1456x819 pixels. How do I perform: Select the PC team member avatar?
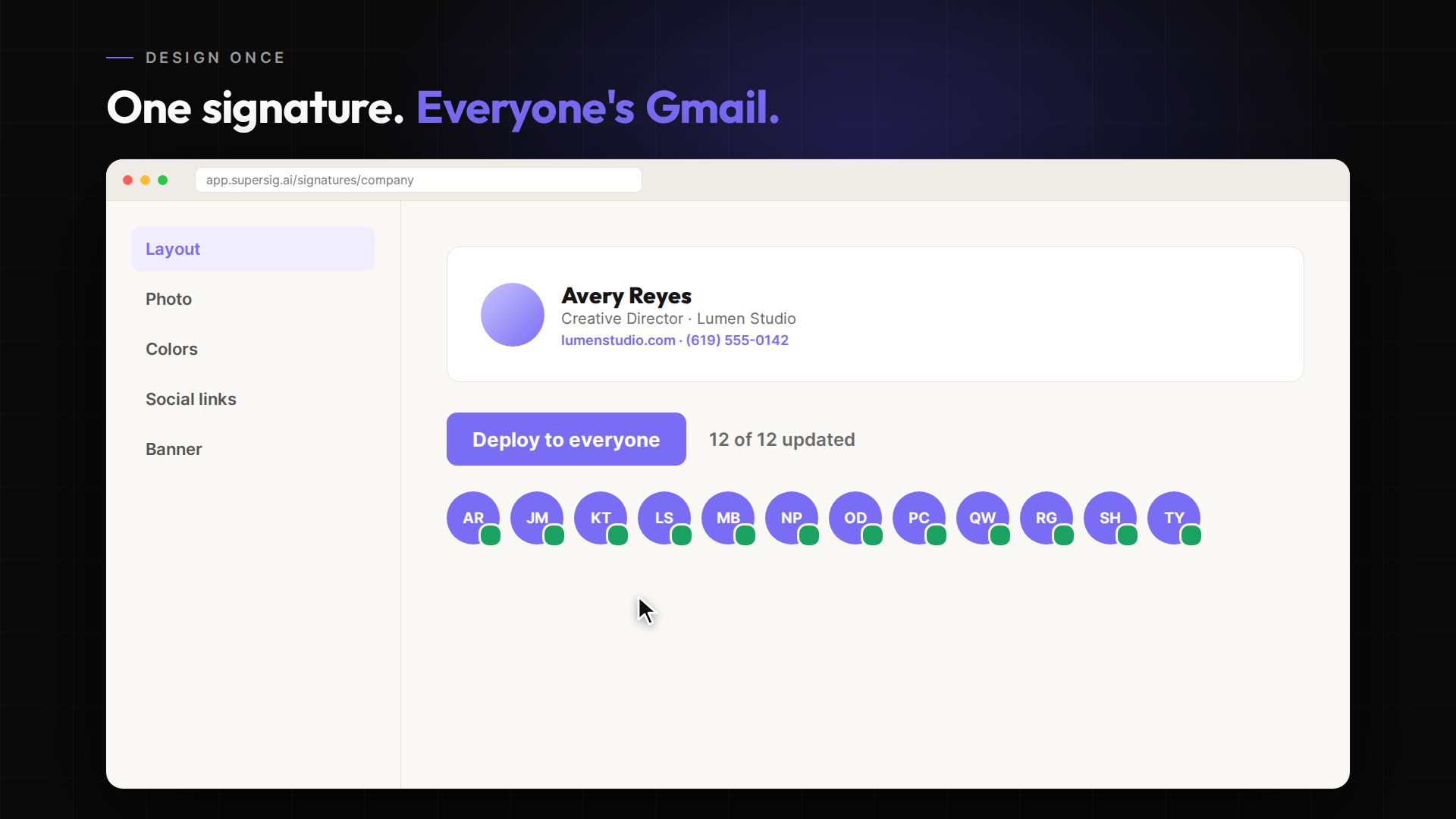click(919, 518)
